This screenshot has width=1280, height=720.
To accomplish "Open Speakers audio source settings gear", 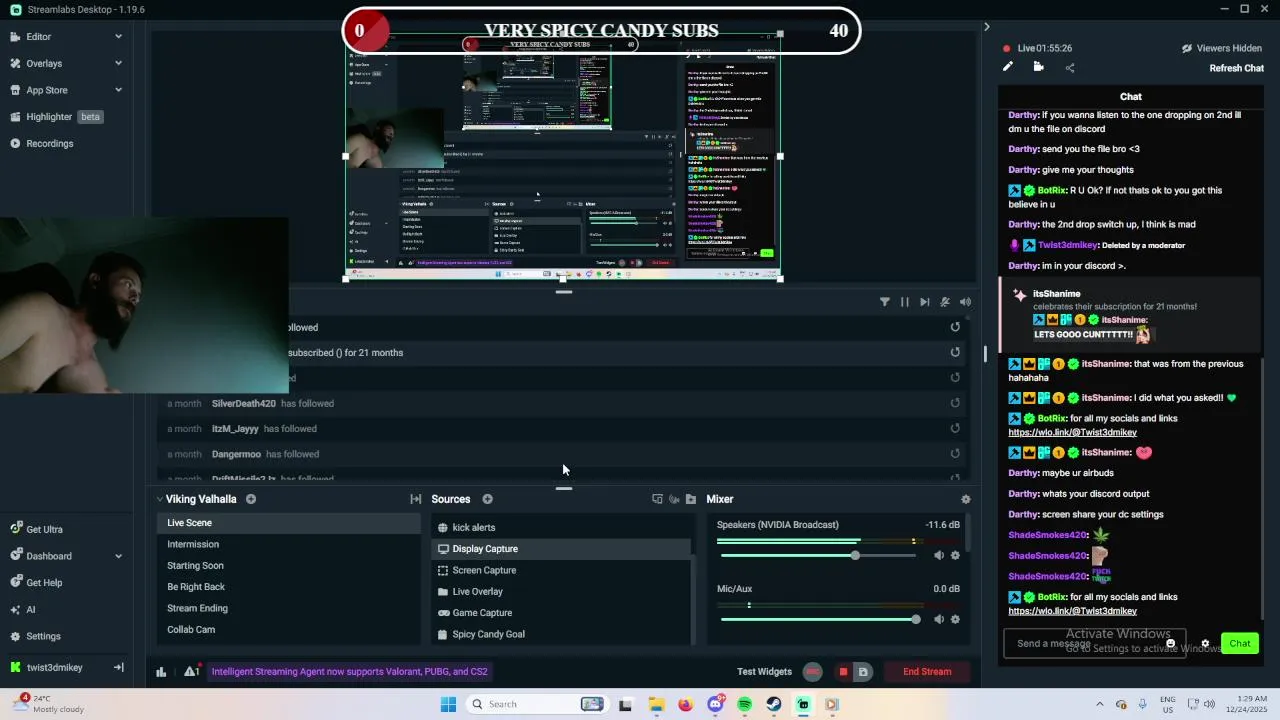I will (955, 555).
